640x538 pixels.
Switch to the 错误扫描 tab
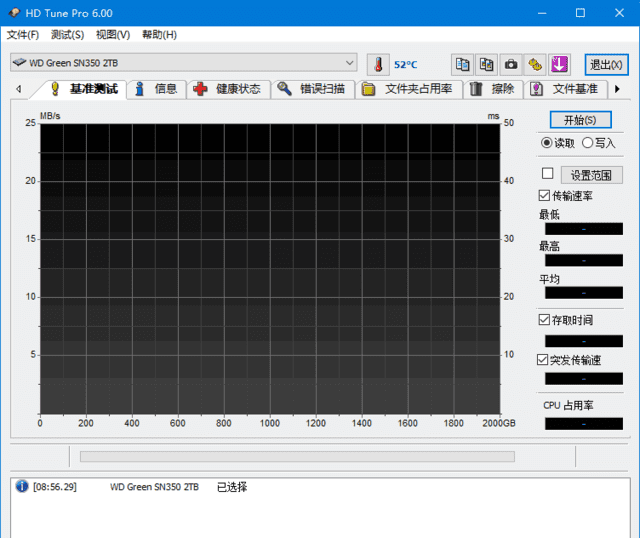pos(312,89)
